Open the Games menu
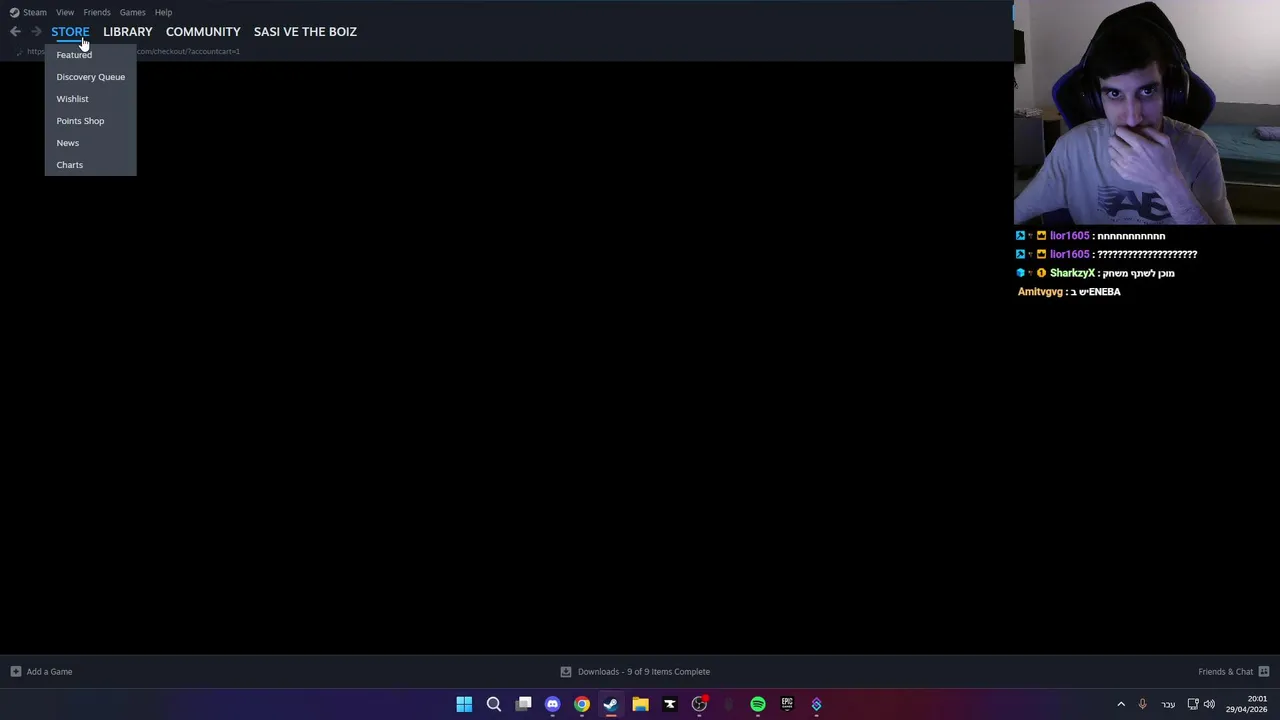This screenshot has width=1280, height=720. (132, 12)
